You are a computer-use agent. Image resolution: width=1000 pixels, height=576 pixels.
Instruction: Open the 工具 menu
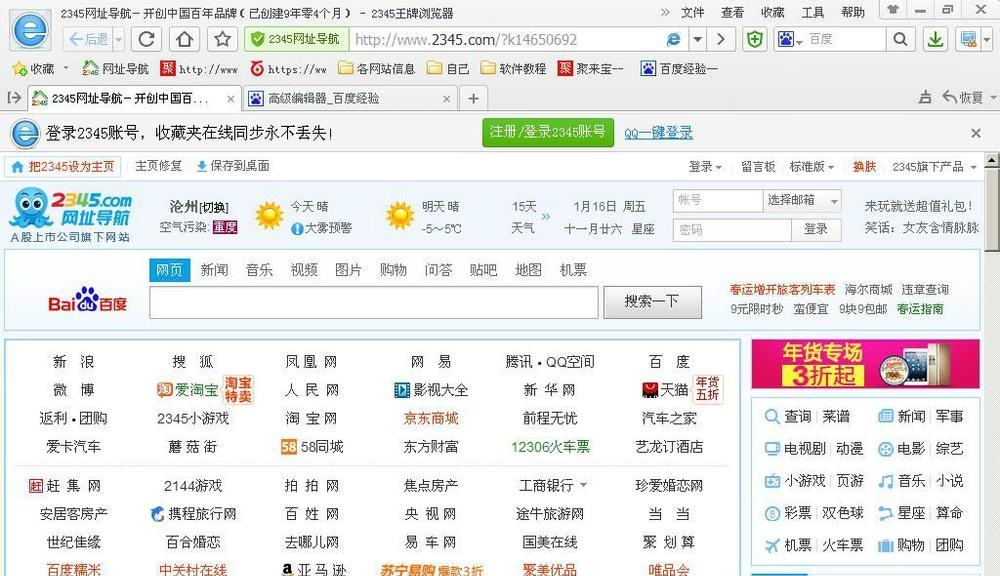click(x=812, y=12)
